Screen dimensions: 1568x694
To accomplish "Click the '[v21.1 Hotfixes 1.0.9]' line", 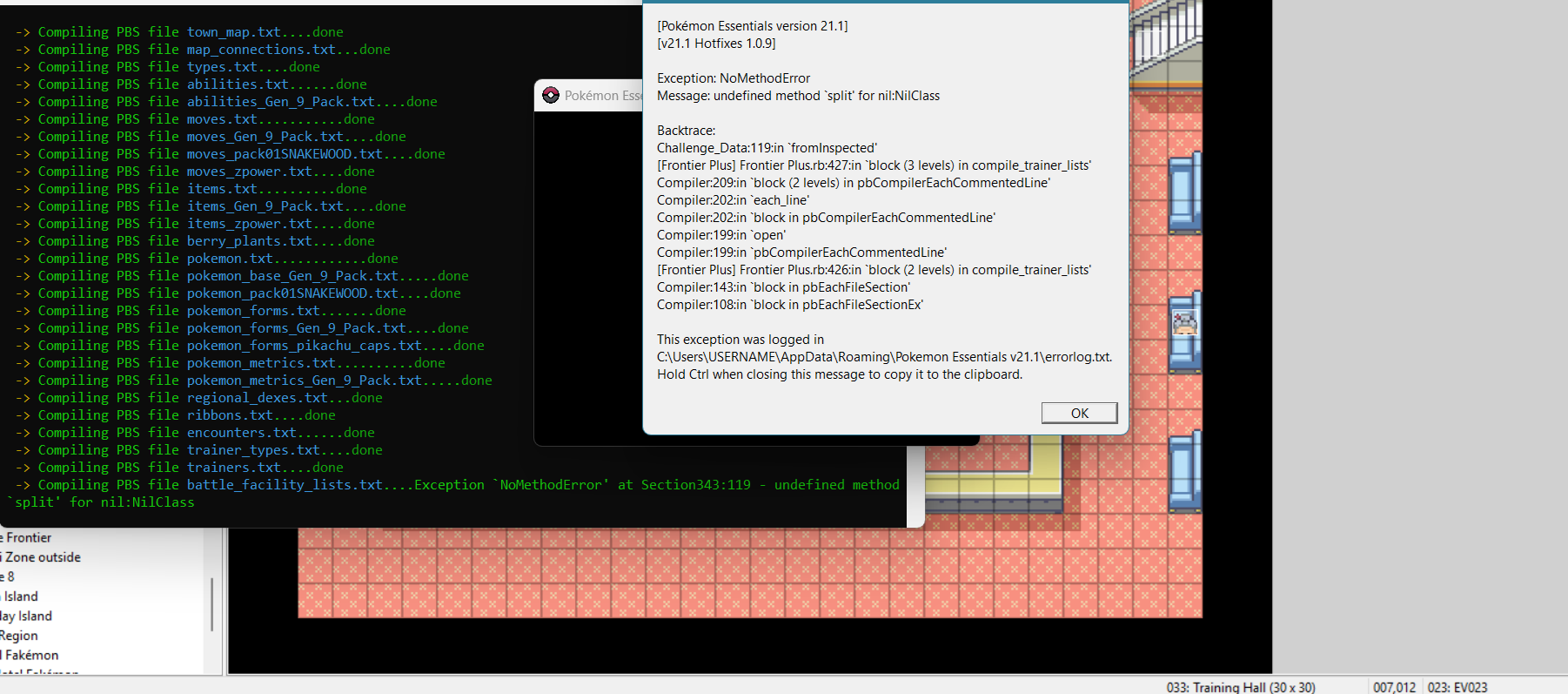I will tap(716, 44).
